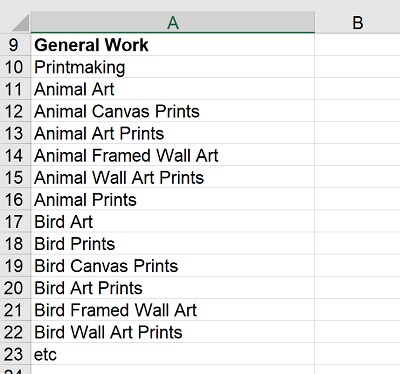
Task: Click the Animal Art Prints cell
Action: [x=173, y=133]
